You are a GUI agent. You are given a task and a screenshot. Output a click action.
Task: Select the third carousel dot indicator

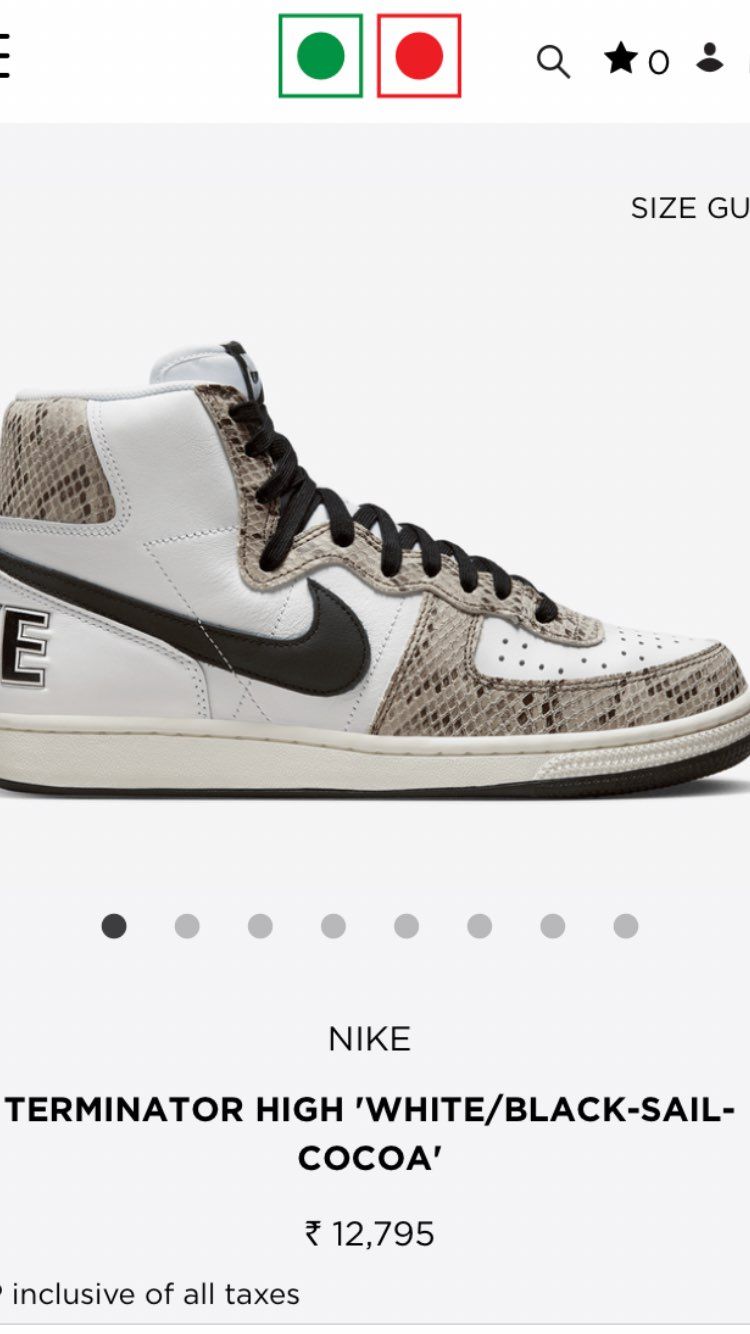point(260,926)
